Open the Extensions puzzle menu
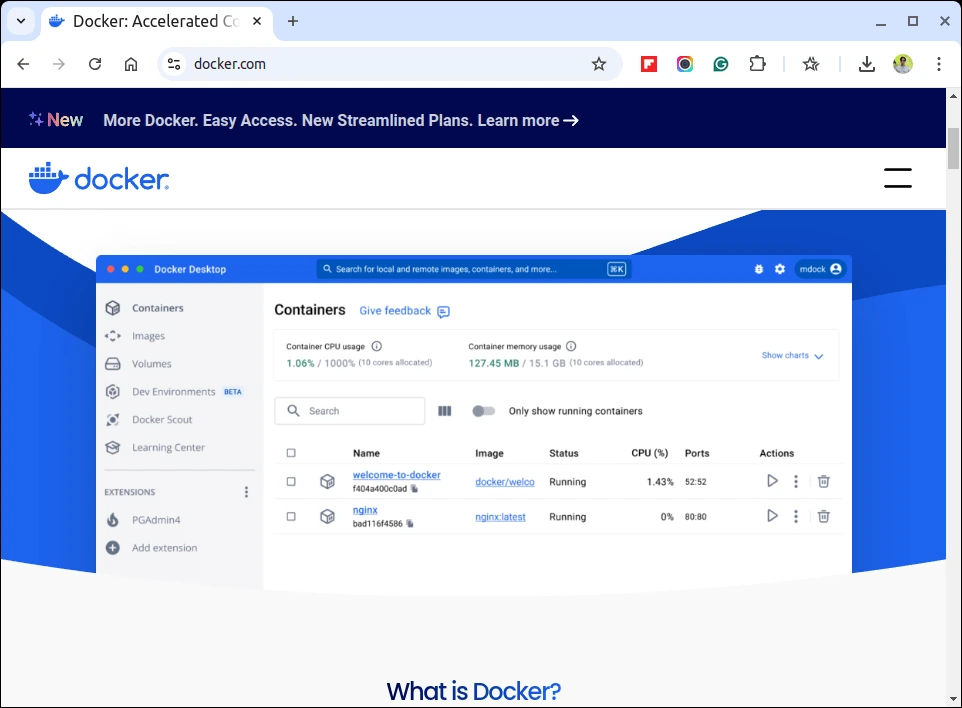This screenshot has height=708, width=962. tap(758, 64)
